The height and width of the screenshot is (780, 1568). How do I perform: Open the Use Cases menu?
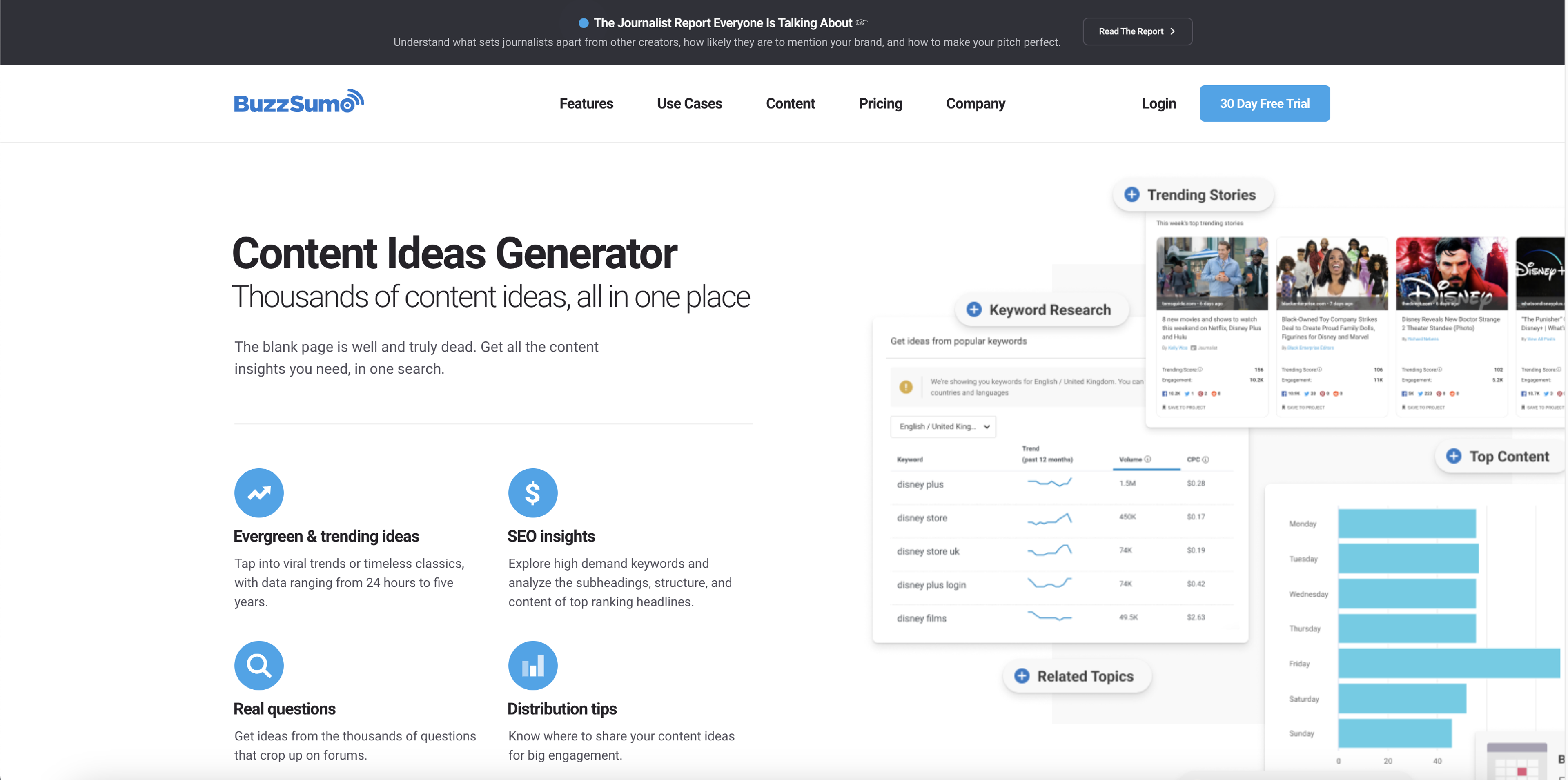pyautogui.click(x=689, y=103)
